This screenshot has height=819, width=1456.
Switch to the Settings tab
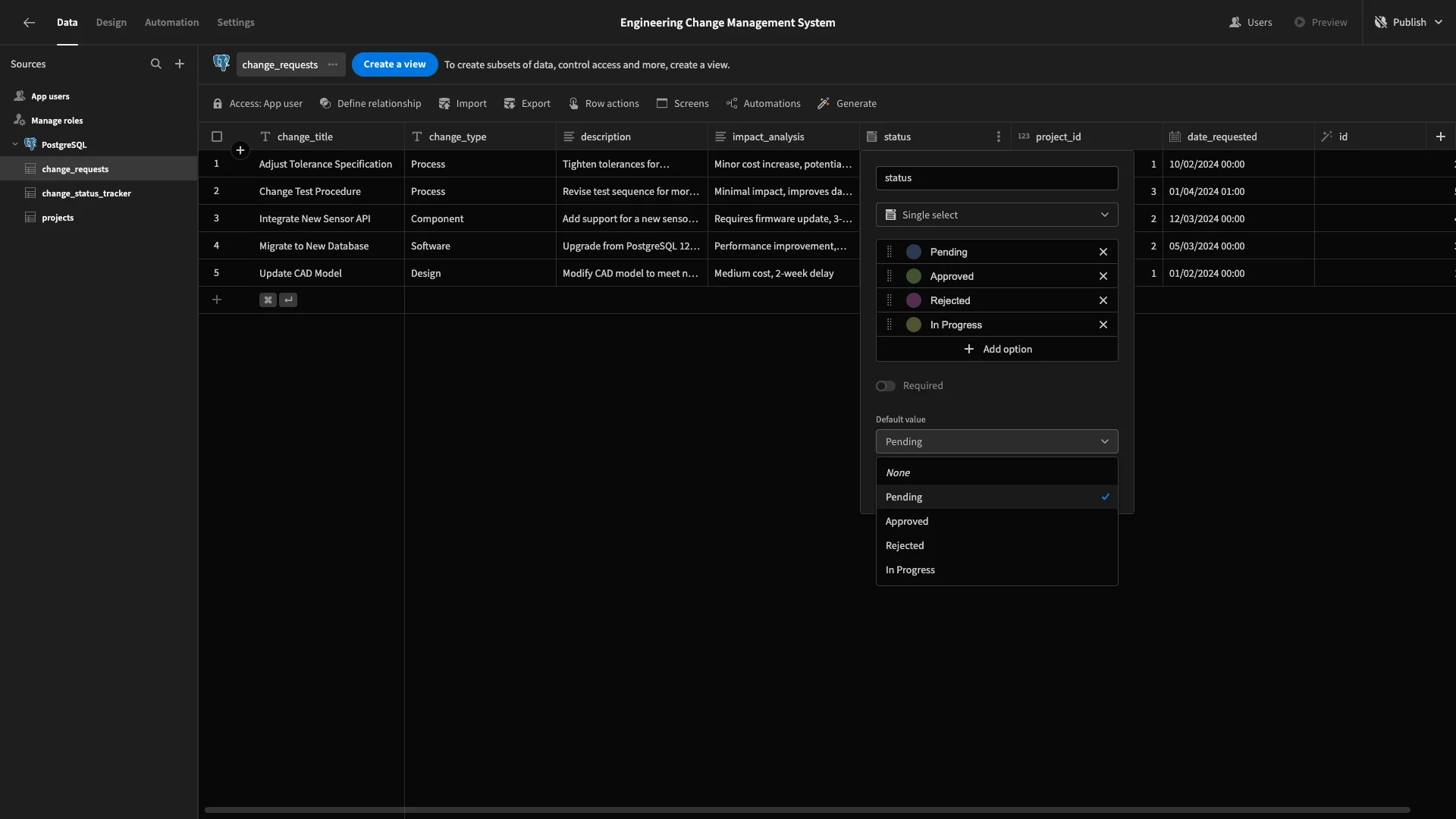coord(236,23)
